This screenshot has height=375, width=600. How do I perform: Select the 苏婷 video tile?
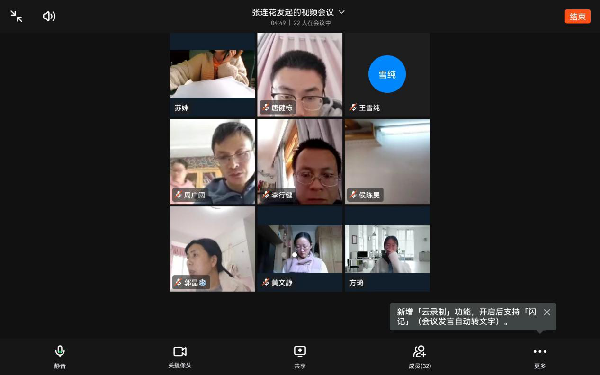212,75
